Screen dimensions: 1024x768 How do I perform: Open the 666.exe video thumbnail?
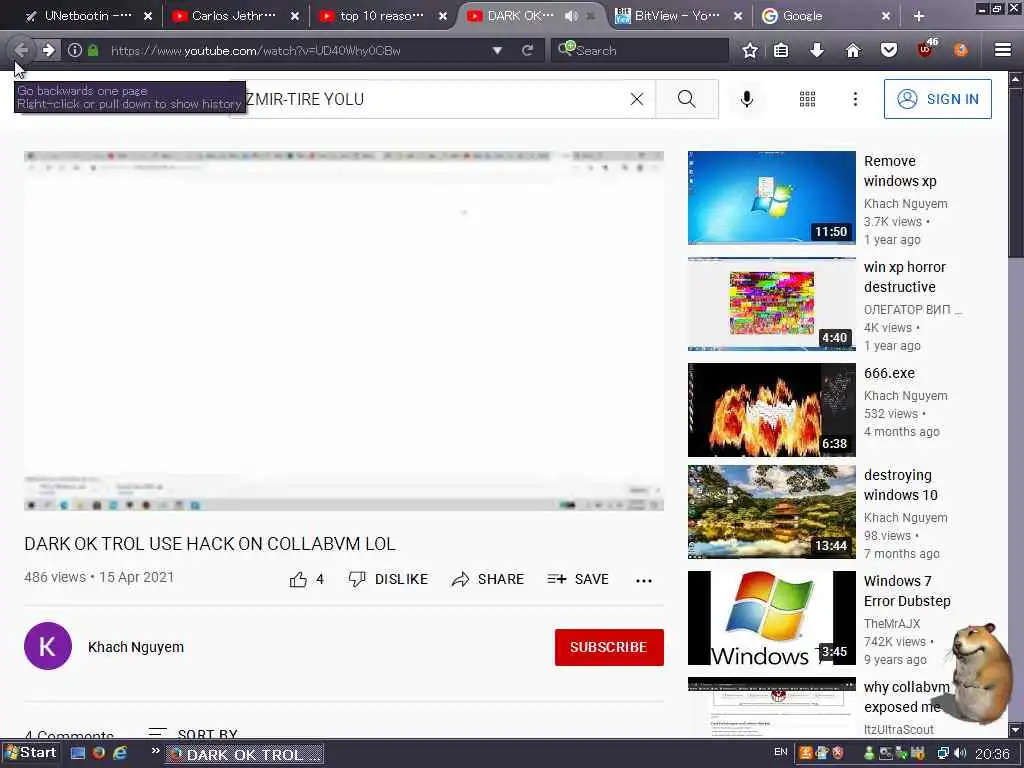771,409
